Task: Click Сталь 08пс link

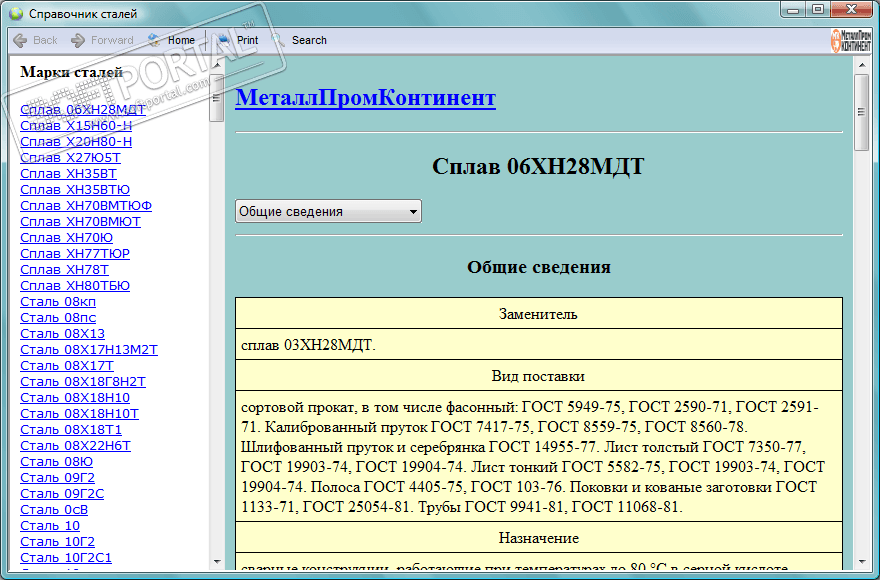Action: tap(58, 317)
